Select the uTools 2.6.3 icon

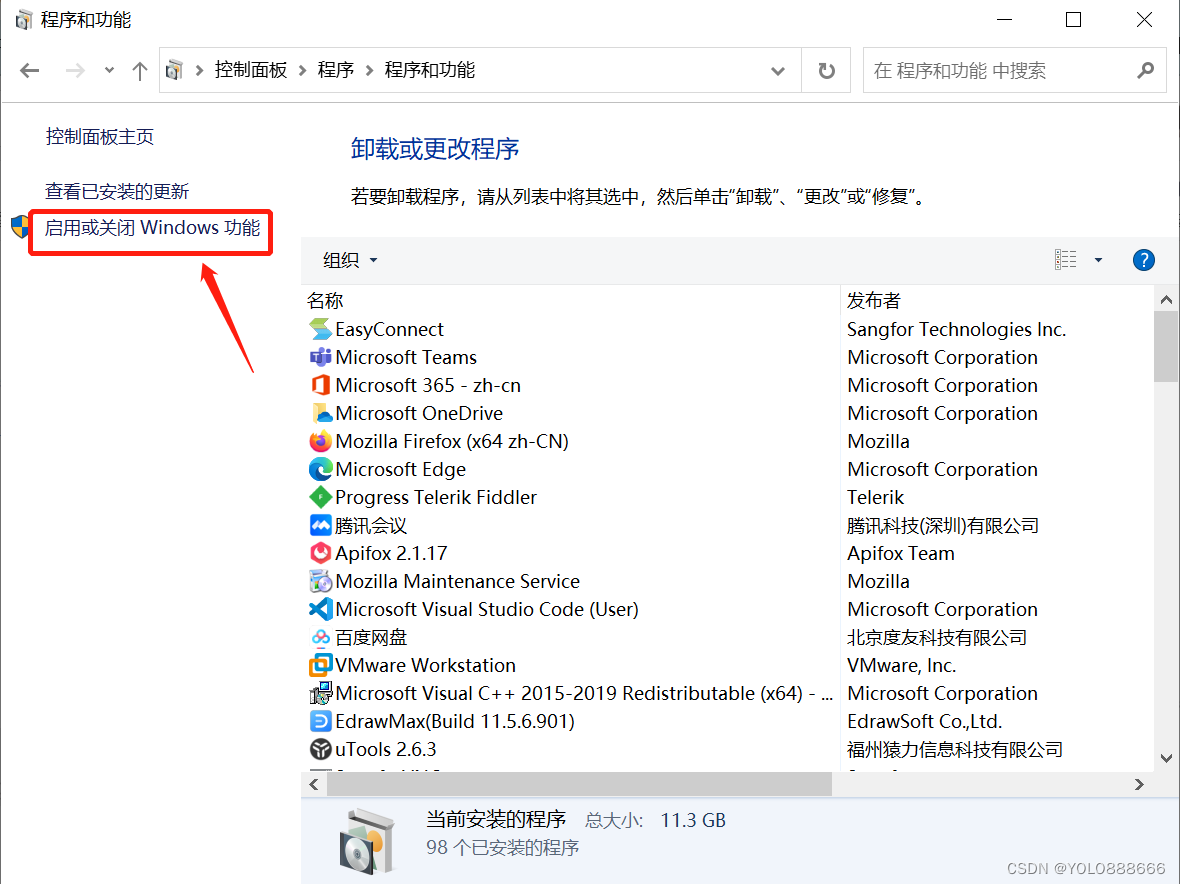[x=321, y=749]
